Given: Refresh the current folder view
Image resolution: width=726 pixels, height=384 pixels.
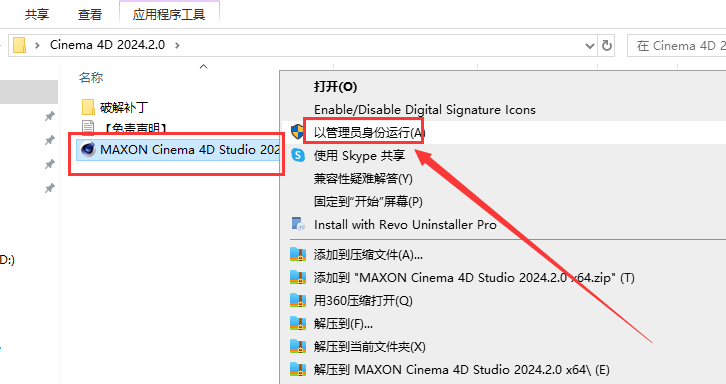Looking at the screenshot, I should coord(607,45).
